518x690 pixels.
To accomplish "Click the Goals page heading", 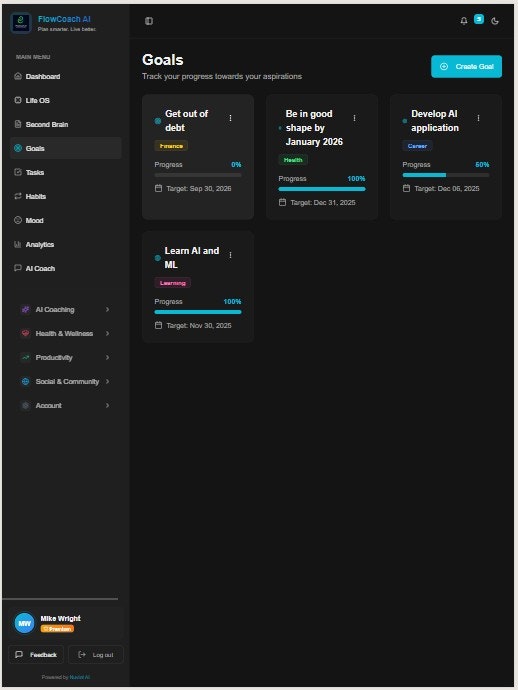I will [x=163, y=60].
